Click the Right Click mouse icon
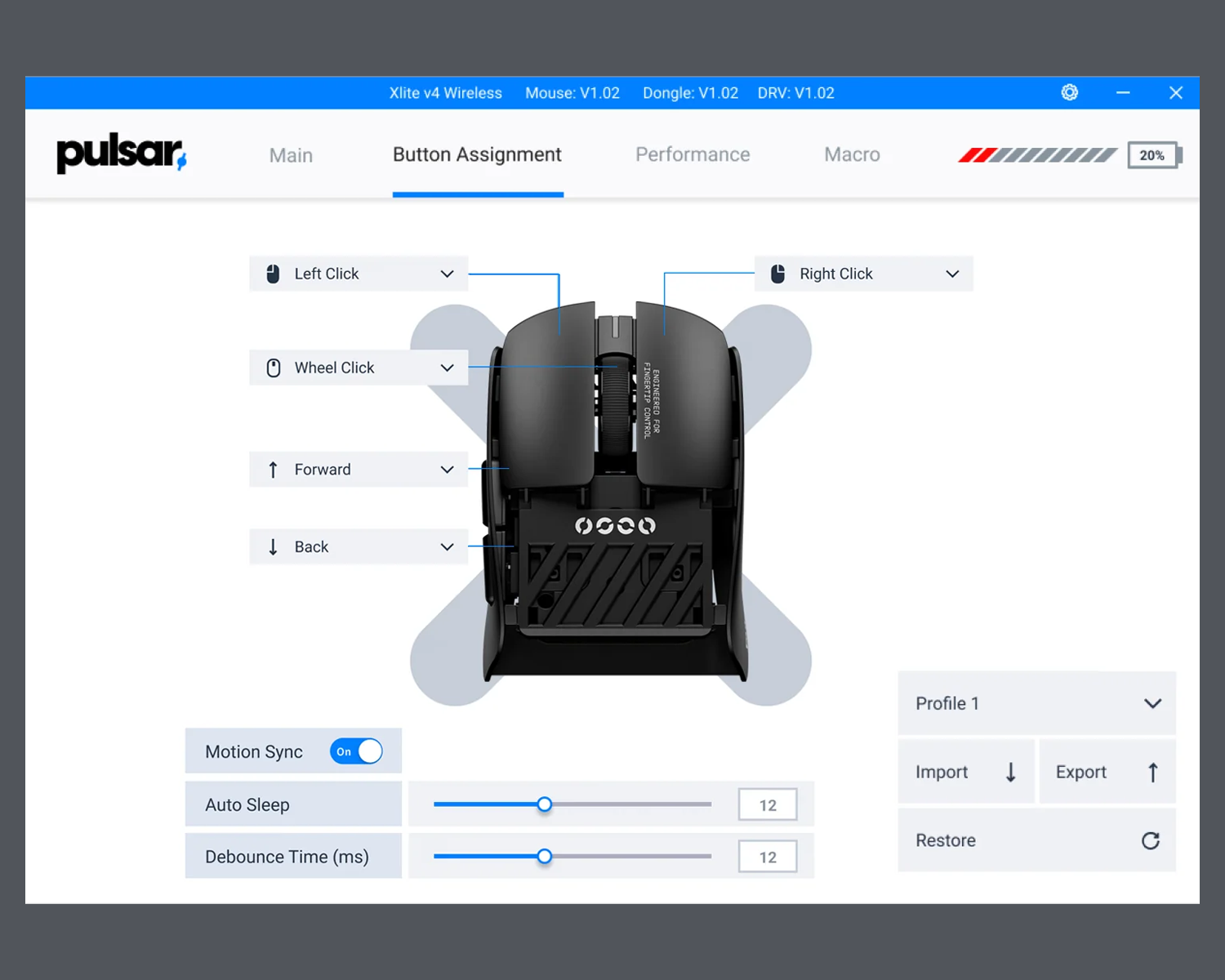Viewport: 1225px width, 980px height. tap(777, 274)
